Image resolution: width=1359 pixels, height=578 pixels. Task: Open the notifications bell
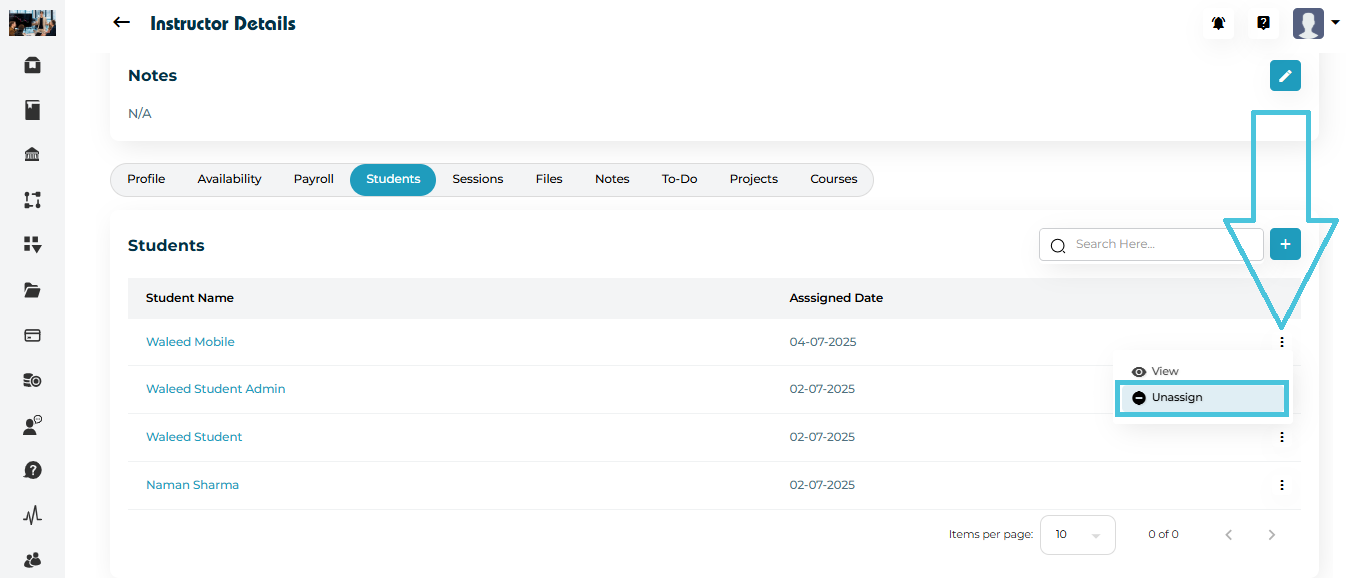pos(1218,23)
